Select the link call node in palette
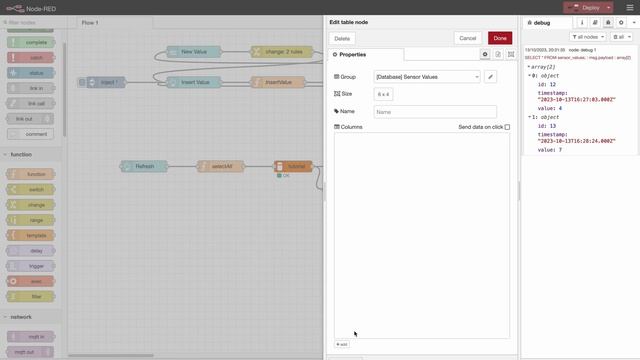640x360 pixels. click(x=31, y=104)
